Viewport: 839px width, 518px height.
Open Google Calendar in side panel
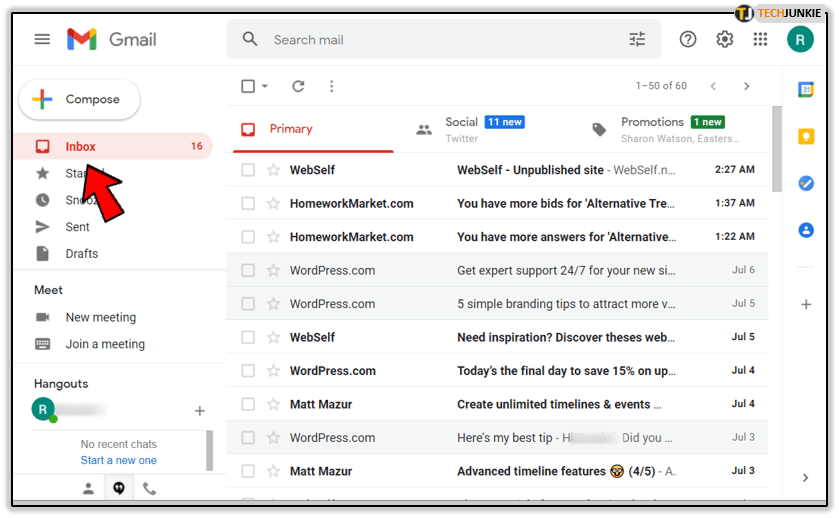pos(806,90)
